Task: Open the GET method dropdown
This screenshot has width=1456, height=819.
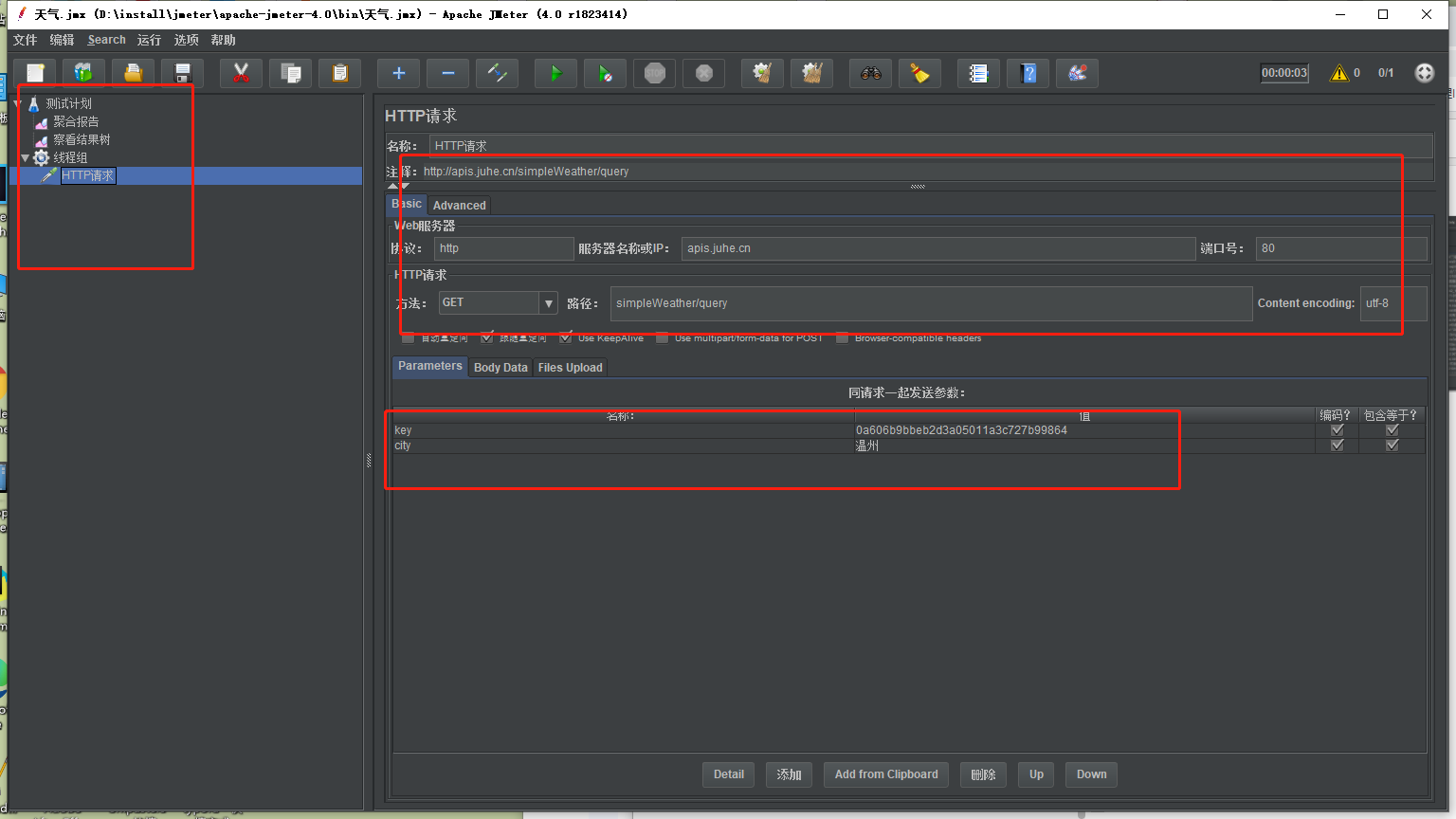Action: pos(549,303)
